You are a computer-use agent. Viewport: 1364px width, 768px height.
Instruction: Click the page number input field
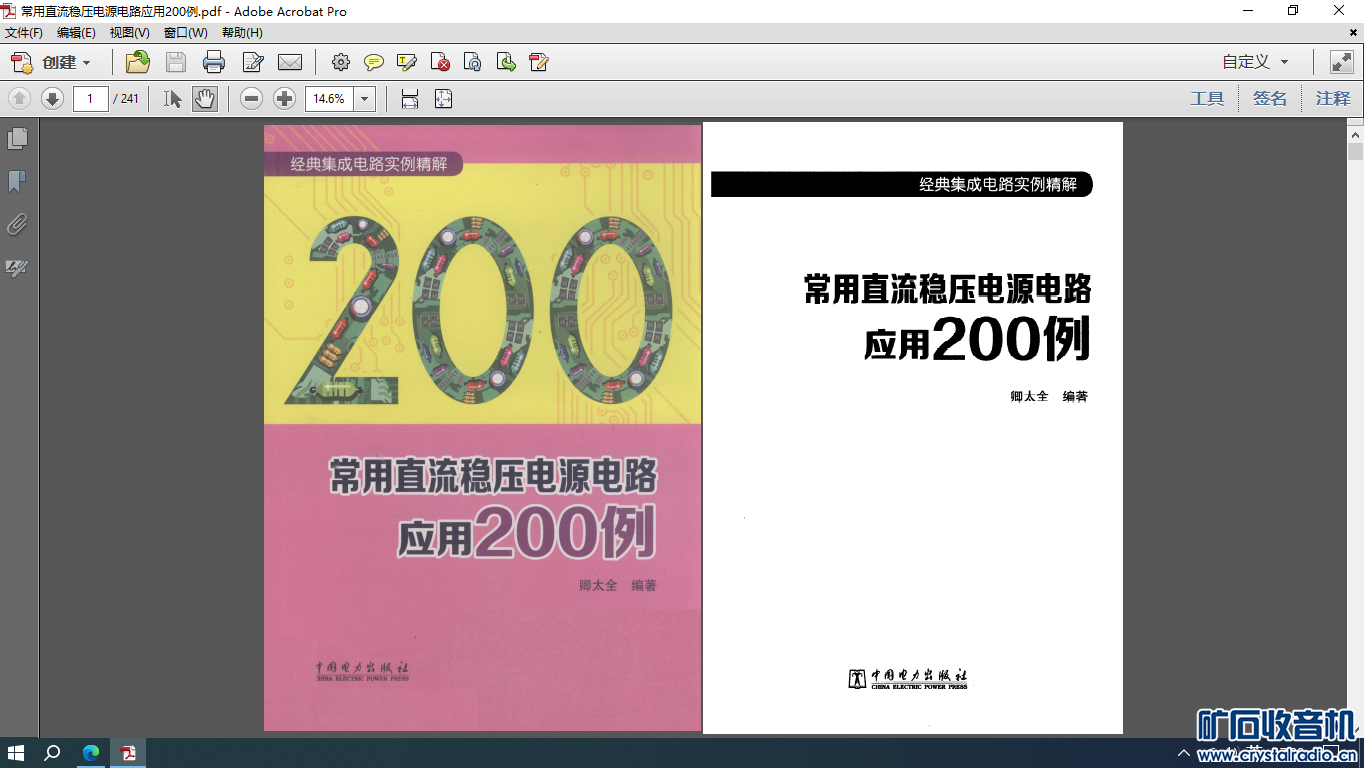(91, 99)
